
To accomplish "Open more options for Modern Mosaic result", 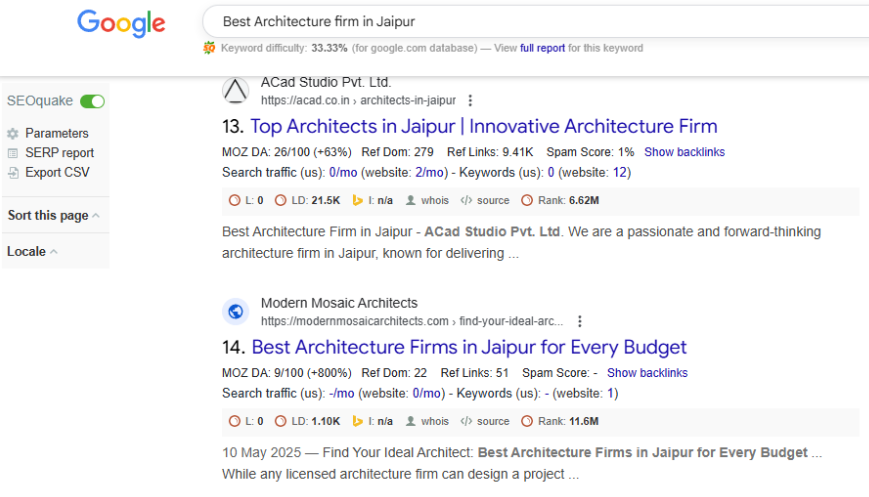I will pyautogui.click(x=580, y=321).
